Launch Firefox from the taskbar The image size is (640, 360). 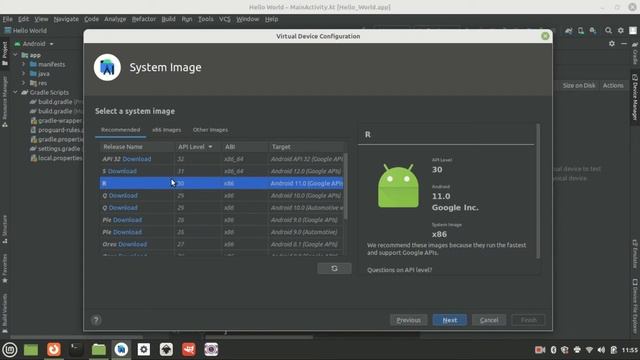[x=53, y=349]
